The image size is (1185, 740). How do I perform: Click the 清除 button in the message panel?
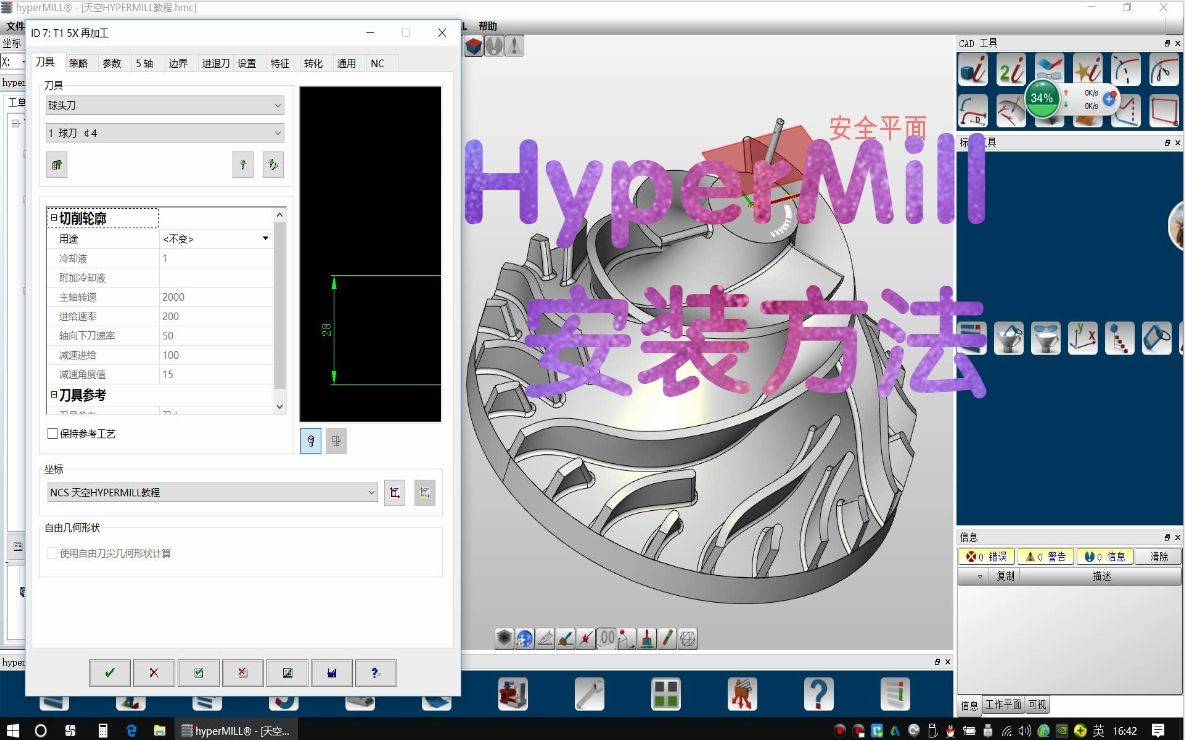click(x=1158, y=556)
